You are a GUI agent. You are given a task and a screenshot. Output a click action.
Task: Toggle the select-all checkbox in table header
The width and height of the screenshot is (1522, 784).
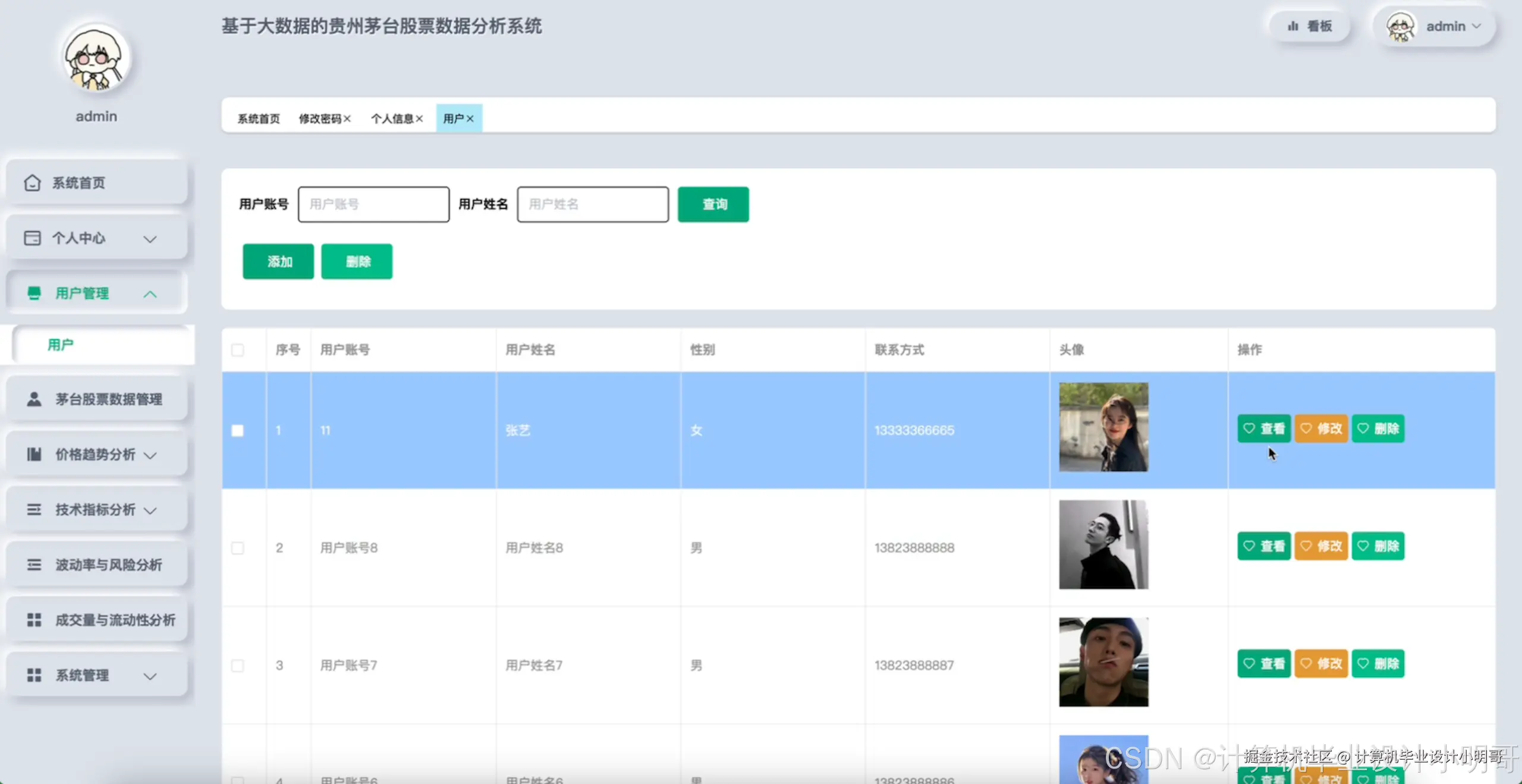pyautogui.click(x=238, y=350)
